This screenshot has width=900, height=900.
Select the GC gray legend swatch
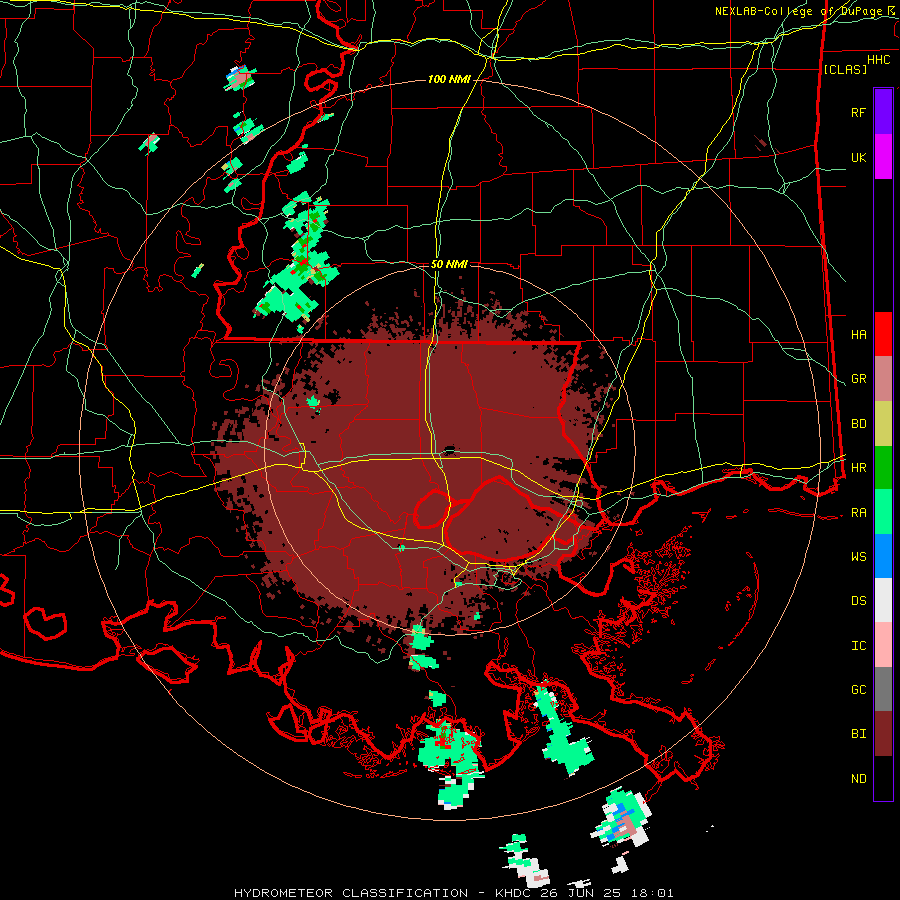883,689
